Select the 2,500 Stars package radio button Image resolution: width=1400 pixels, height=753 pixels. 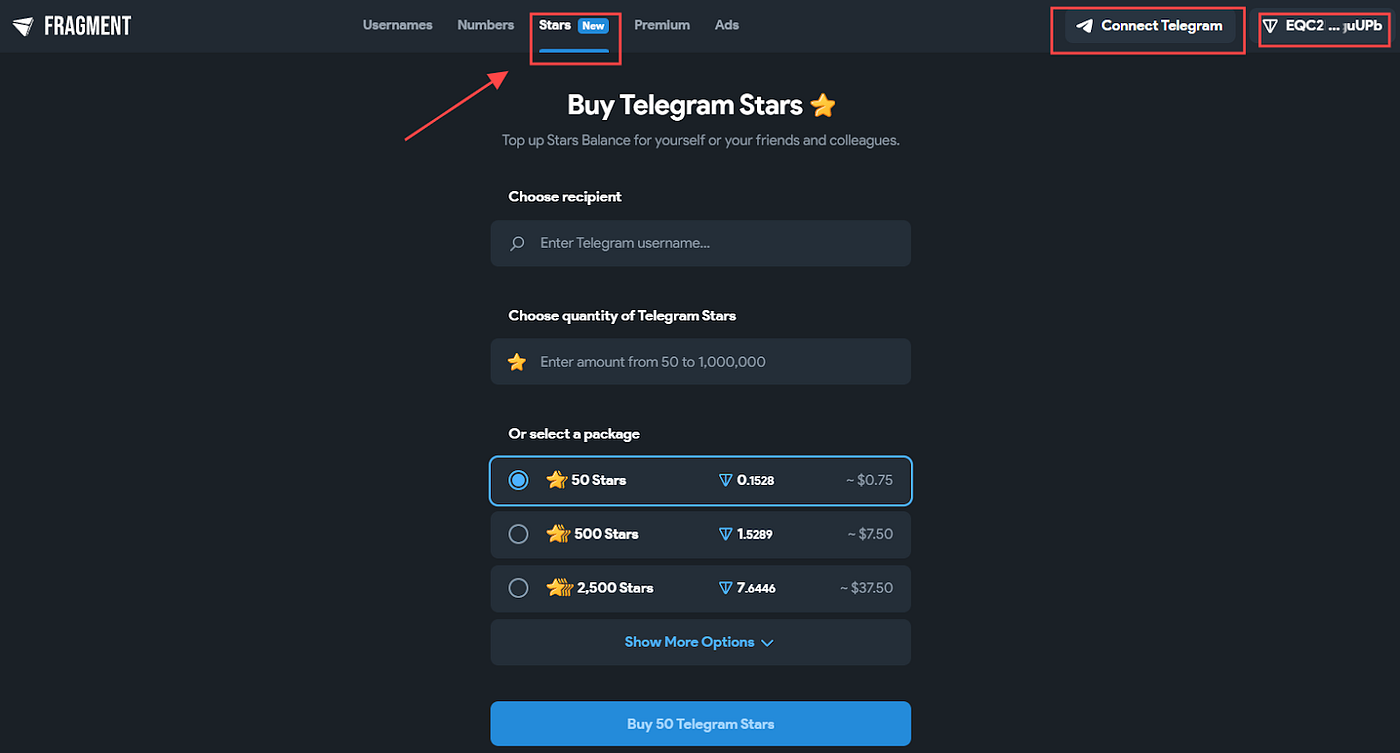518,588
